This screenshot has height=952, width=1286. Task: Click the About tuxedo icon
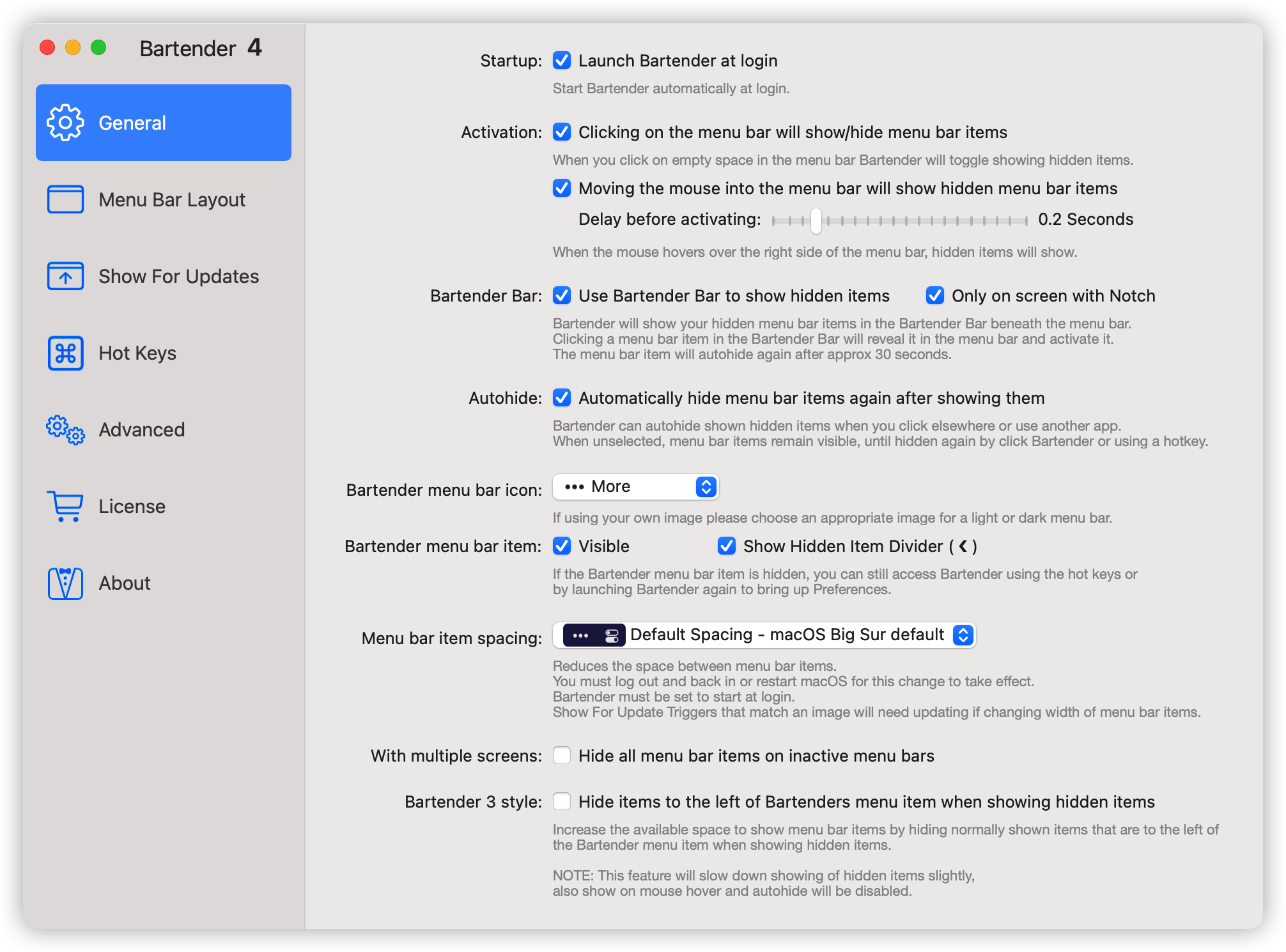coord(65,583)
